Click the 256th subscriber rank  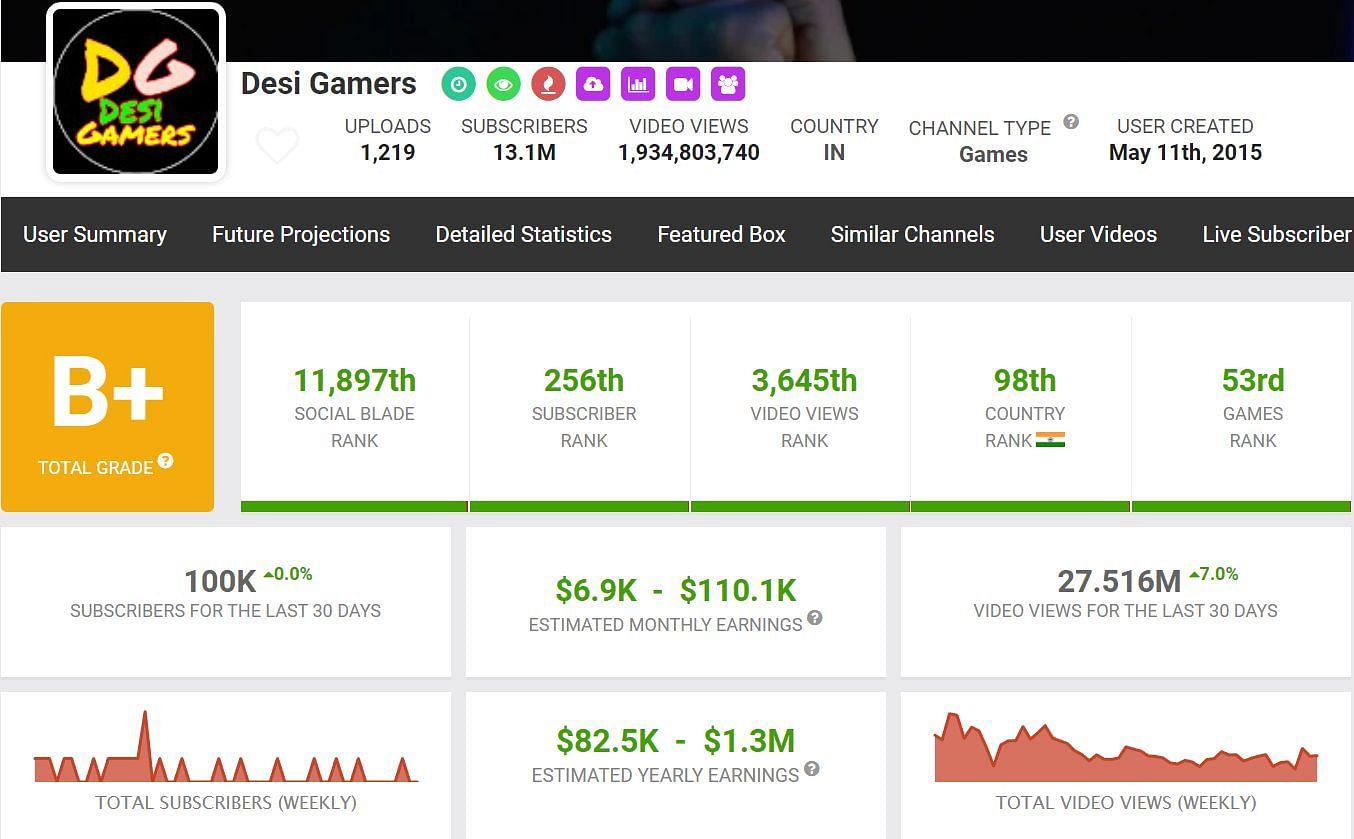(584, 381)
